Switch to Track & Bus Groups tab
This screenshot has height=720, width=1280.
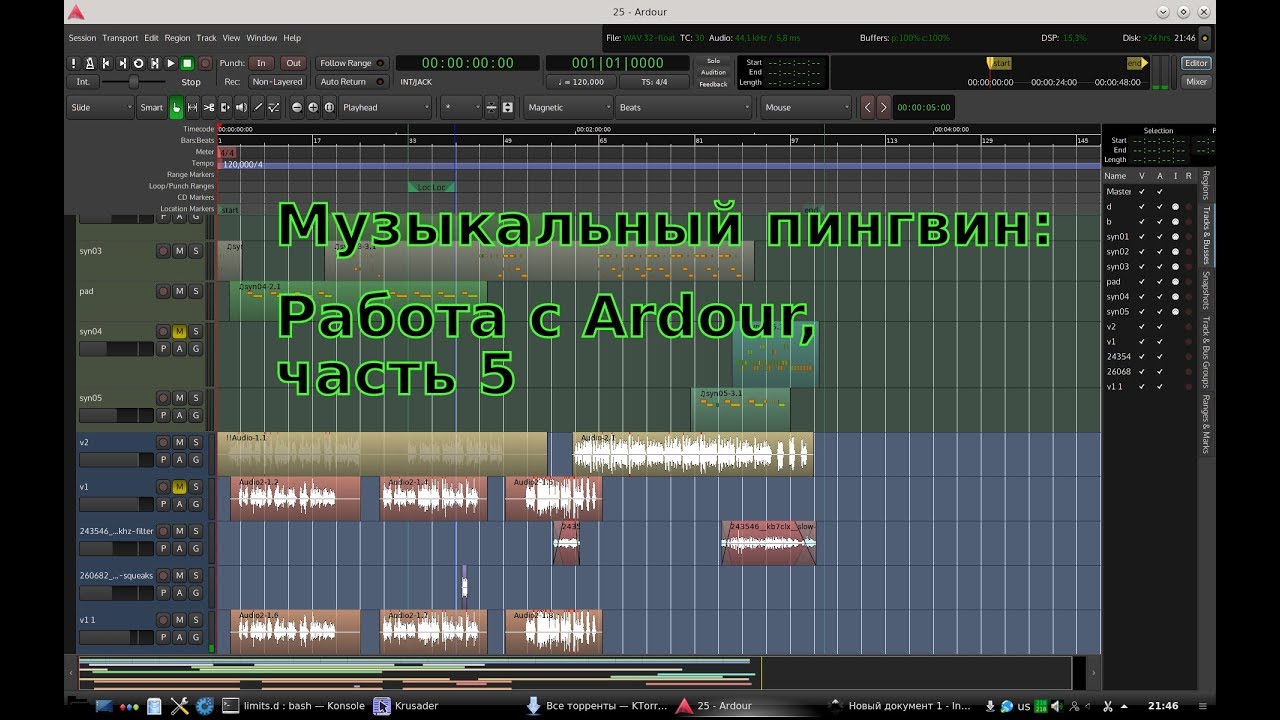(1206, 352)
